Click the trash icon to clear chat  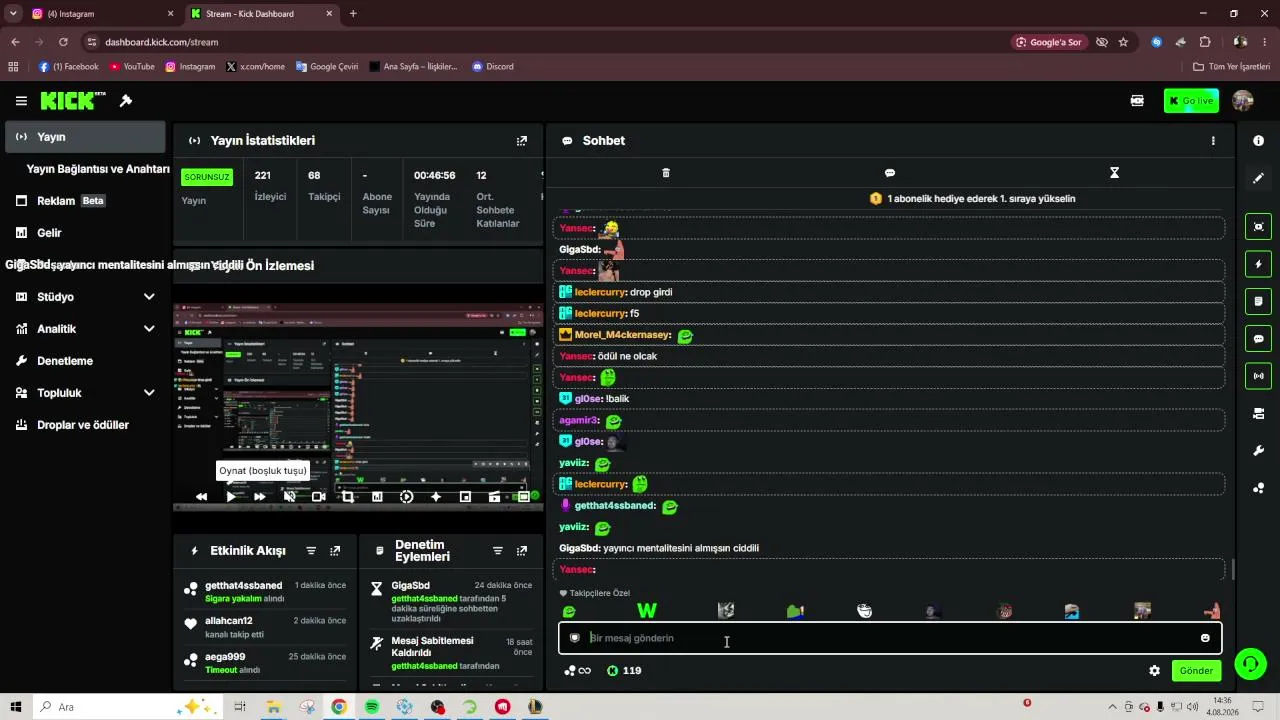coord(666,173)
